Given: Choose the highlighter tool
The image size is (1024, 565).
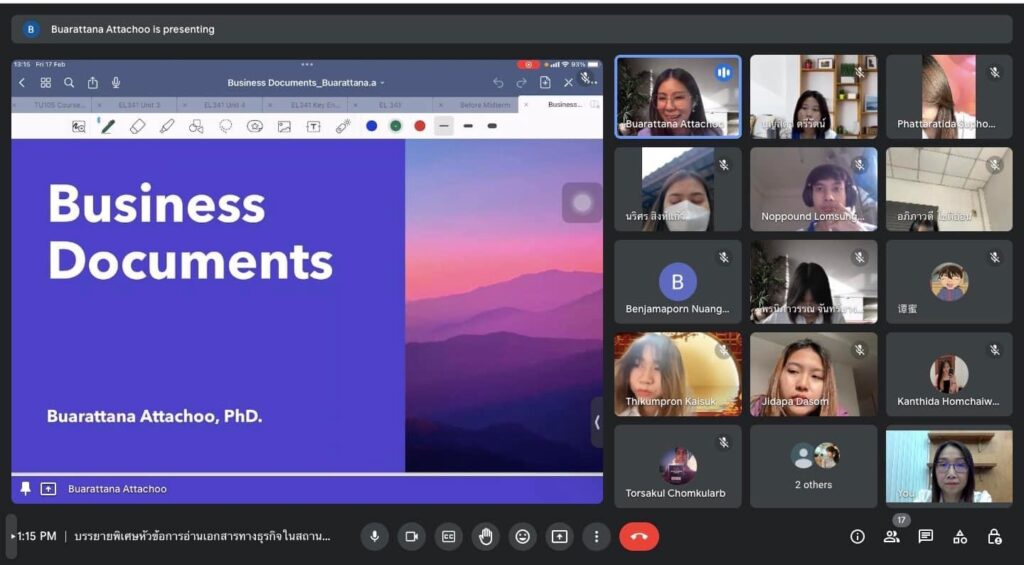Looking at the screenshot, I should [167, 126].
